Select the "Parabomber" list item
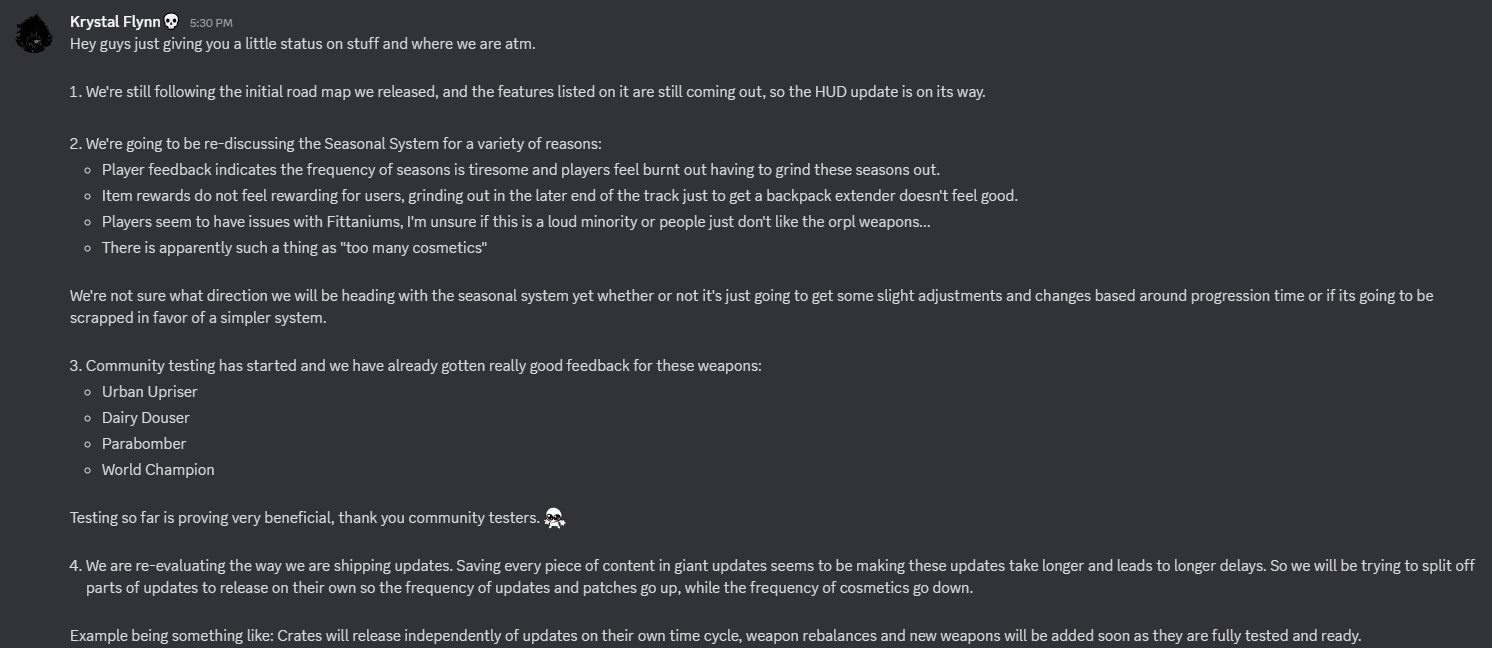1492x648 pixels. 144,444
